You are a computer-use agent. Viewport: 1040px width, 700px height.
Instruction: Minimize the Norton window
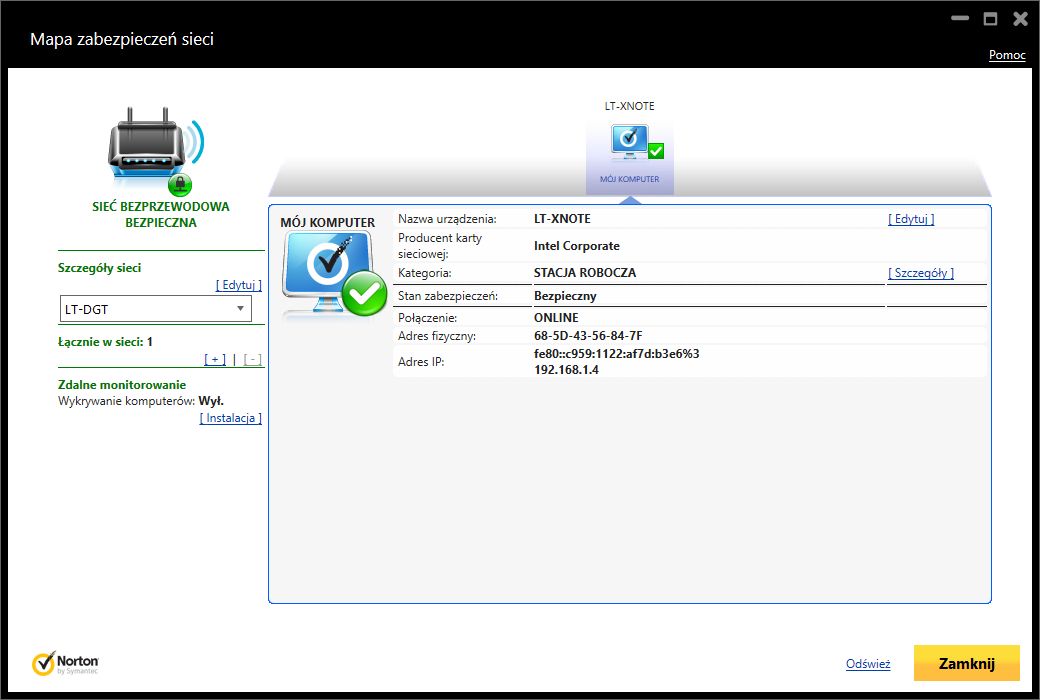pos(960,19)
